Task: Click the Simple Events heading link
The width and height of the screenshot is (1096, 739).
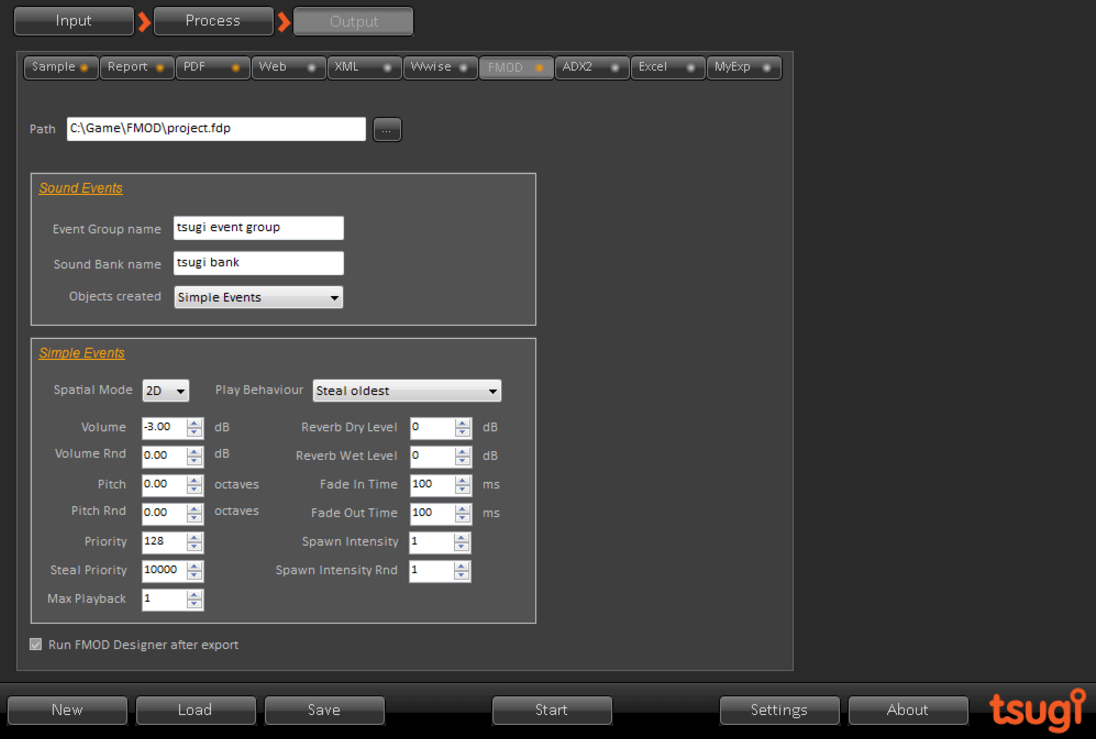Action: (82, 353)
